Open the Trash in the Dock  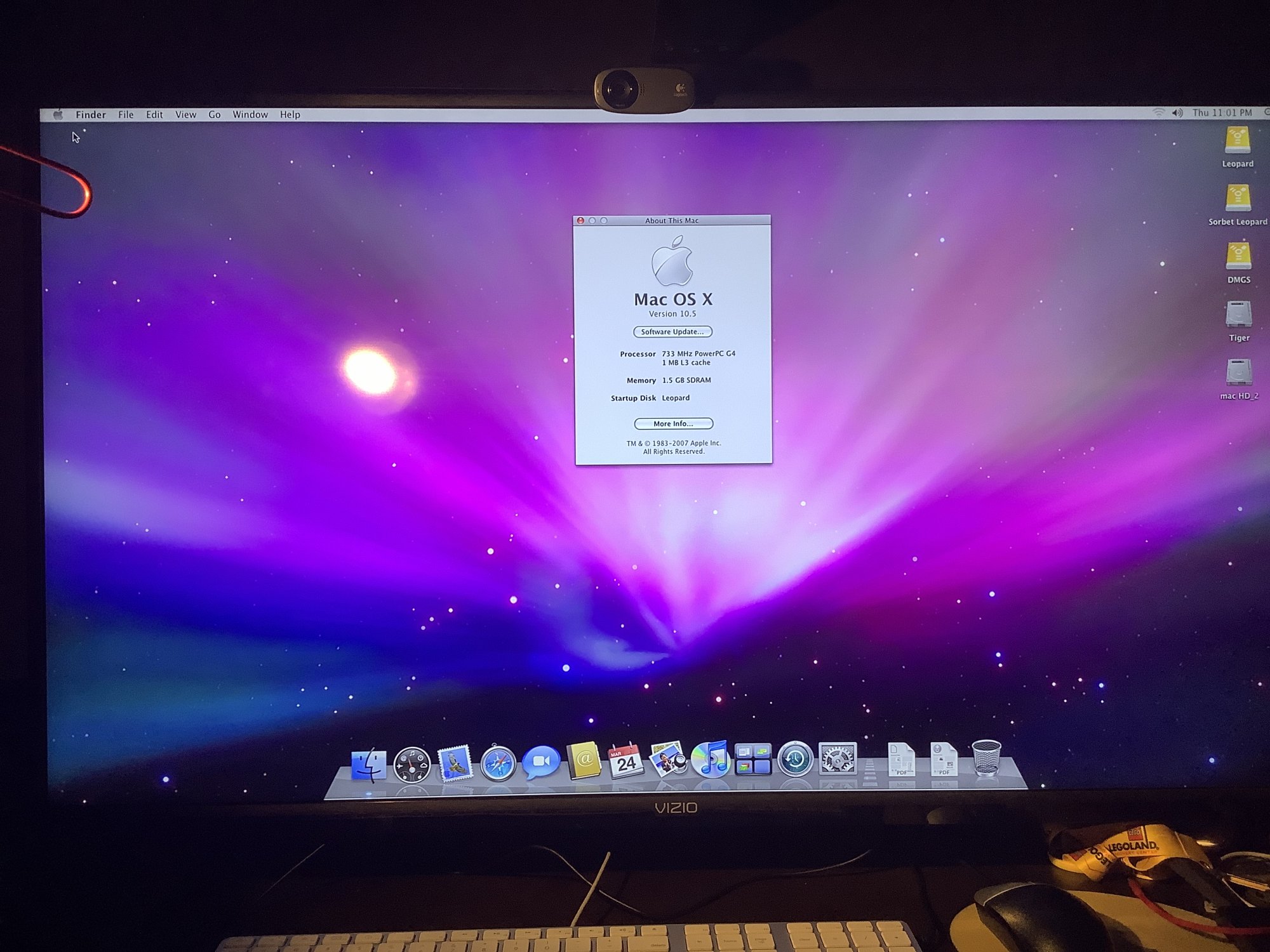pyautogui.click(x=986, y=758)
